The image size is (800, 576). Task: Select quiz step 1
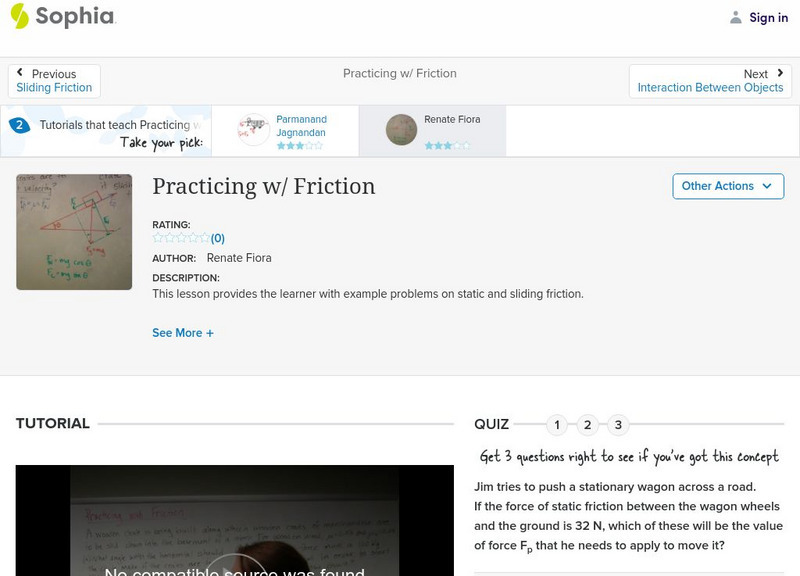coord(557,424)
